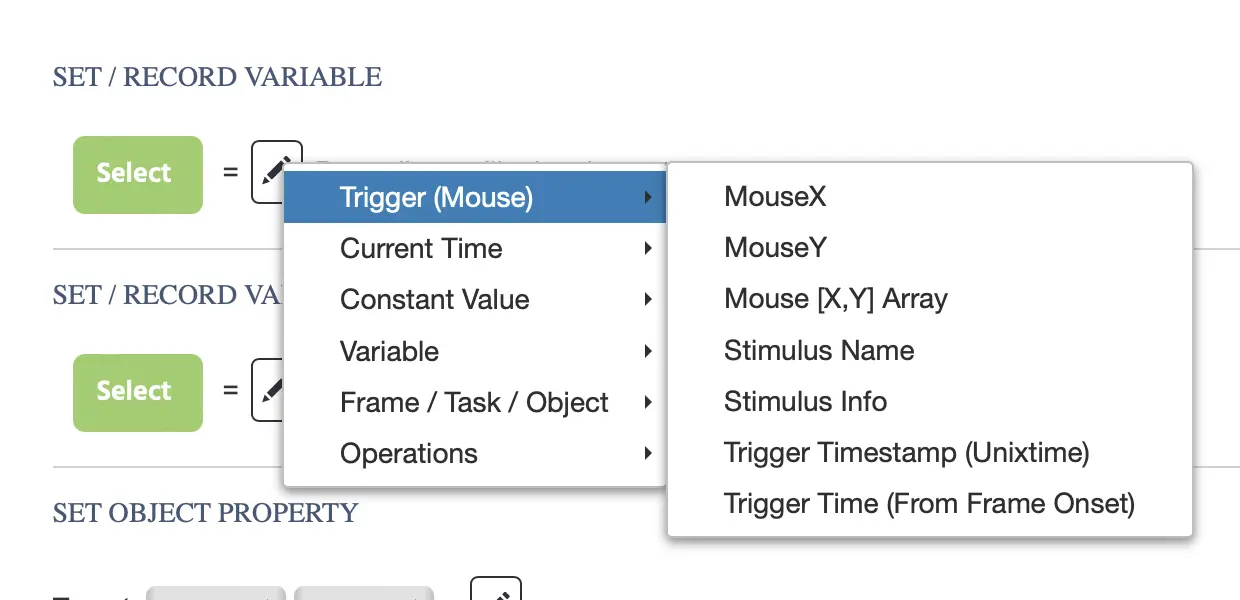Click first target dropdown under Set Object Property
Screen dimensions: 1240x600
tap(216, 594)
